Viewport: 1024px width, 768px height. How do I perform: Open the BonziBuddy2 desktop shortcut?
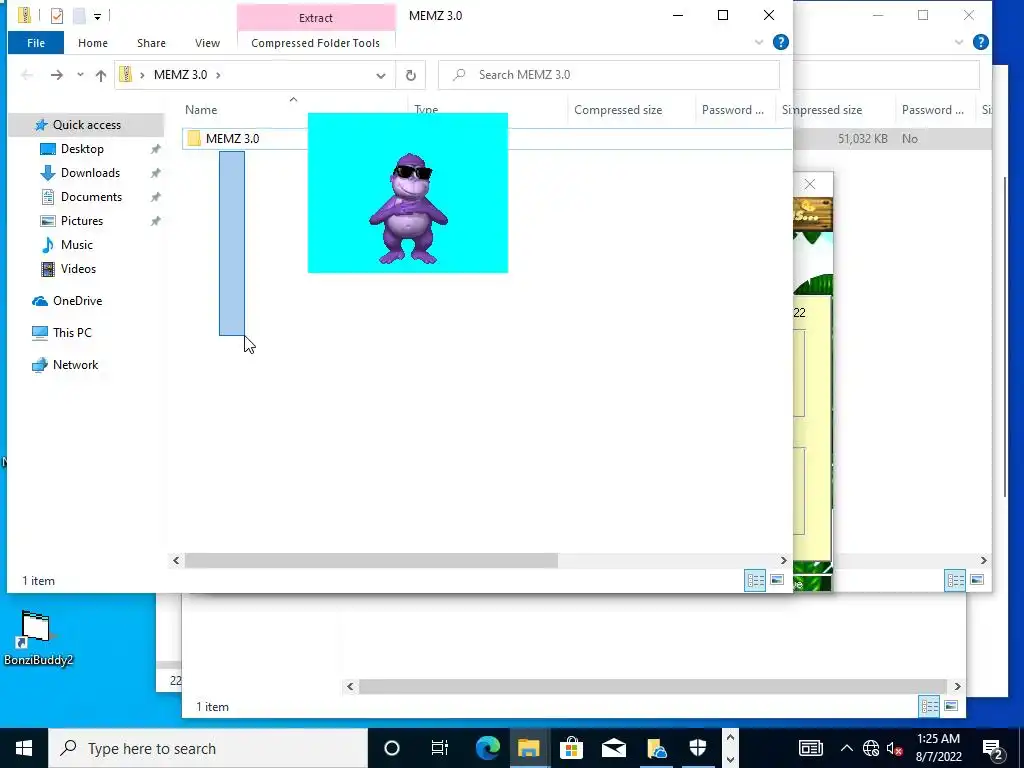tap(38, 638)
